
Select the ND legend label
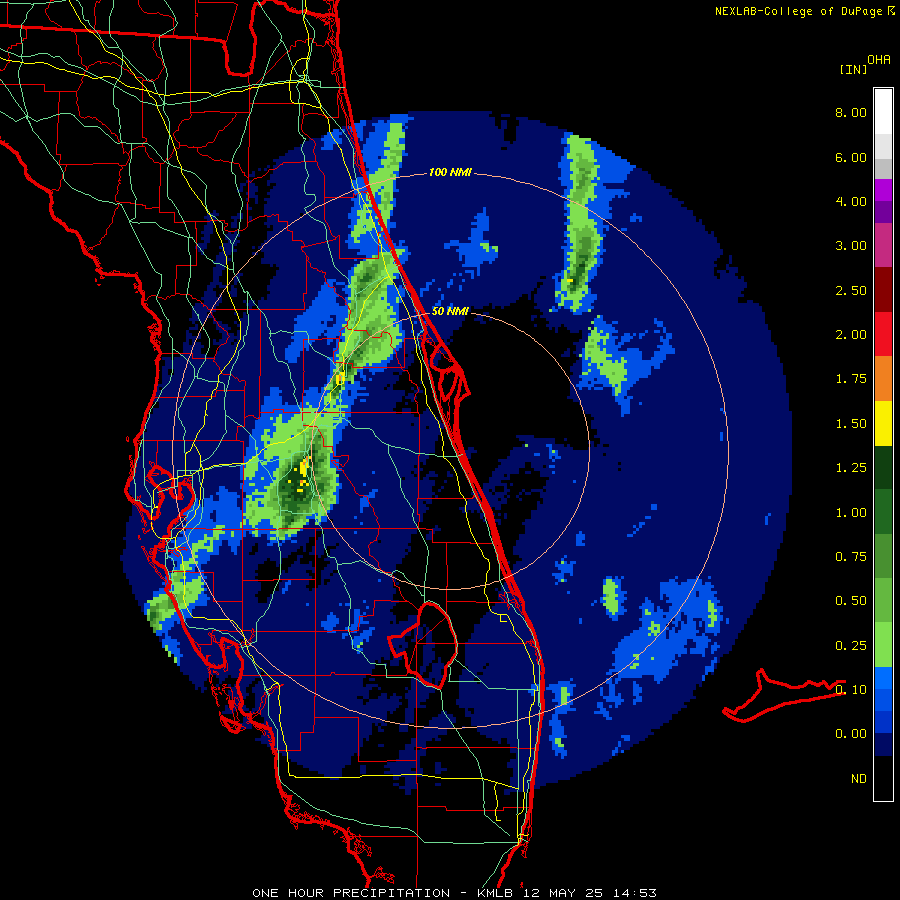click(859, 779)
